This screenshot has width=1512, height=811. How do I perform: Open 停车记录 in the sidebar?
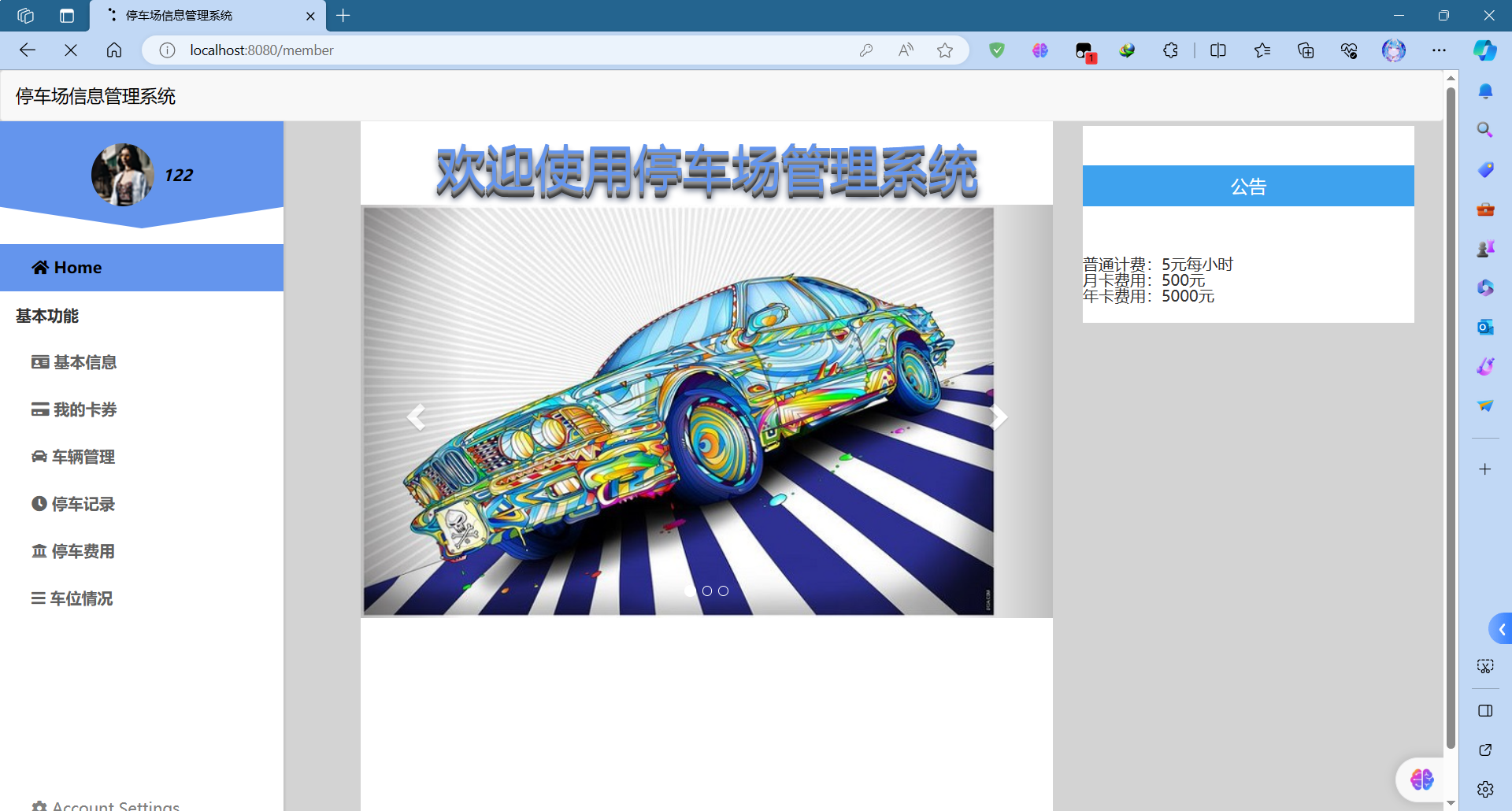[73, 504]
